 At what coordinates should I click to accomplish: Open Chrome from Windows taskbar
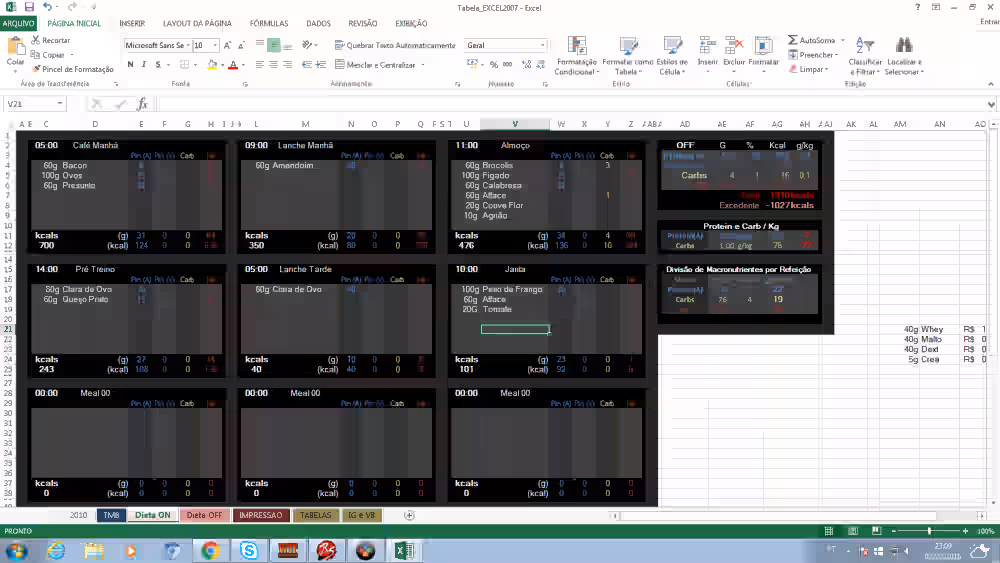pos(210,550)
